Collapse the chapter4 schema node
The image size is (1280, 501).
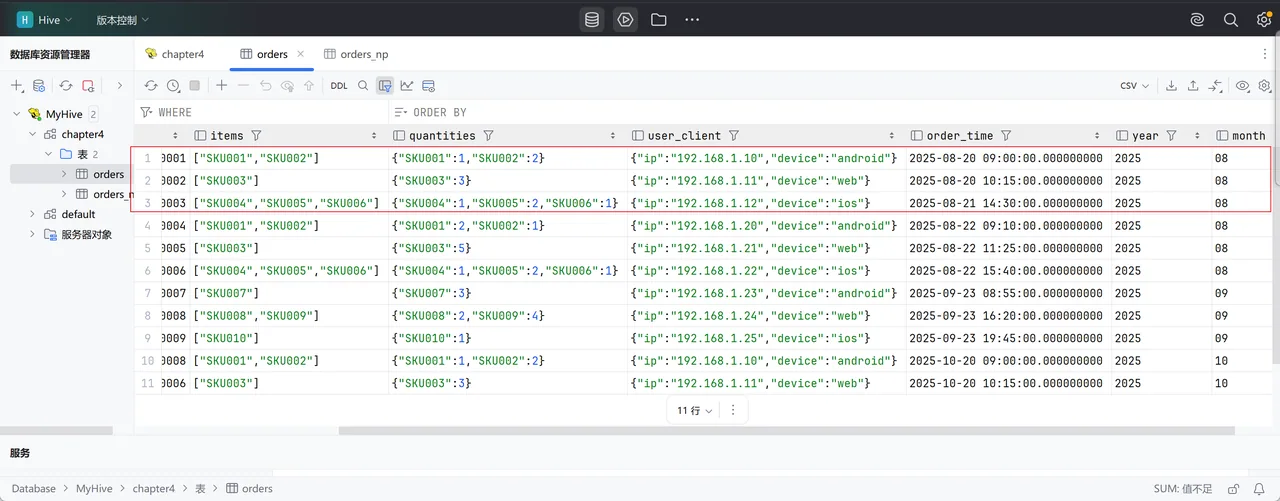pos(32,134)
